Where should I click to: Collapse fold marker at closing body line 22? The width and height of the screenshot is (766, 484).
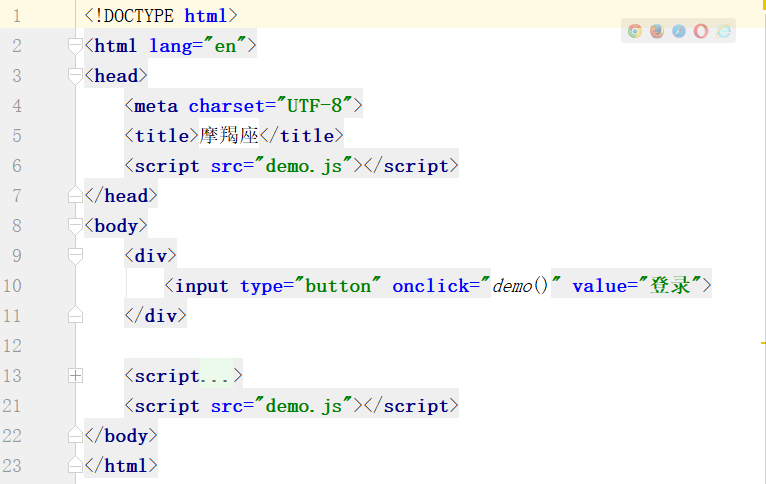[75, 435]
